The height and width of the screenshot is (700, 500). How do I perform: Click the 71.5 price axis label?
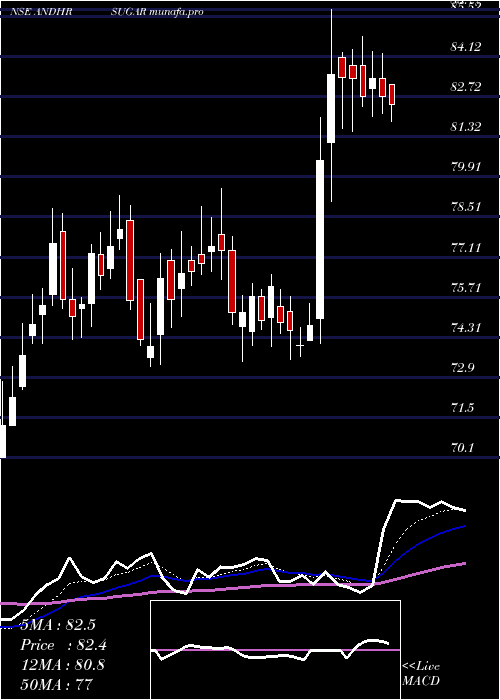(463, 408)
